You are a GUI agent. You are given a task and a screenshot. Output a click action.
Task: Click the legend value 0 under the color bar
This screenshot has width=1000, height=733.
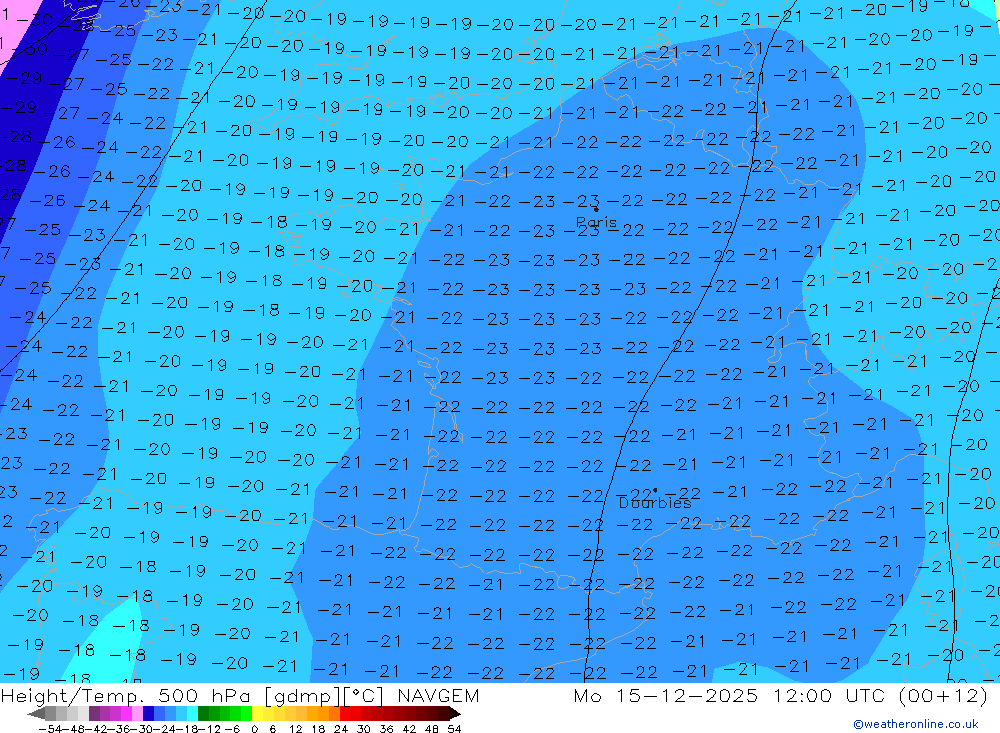point(254,729)
